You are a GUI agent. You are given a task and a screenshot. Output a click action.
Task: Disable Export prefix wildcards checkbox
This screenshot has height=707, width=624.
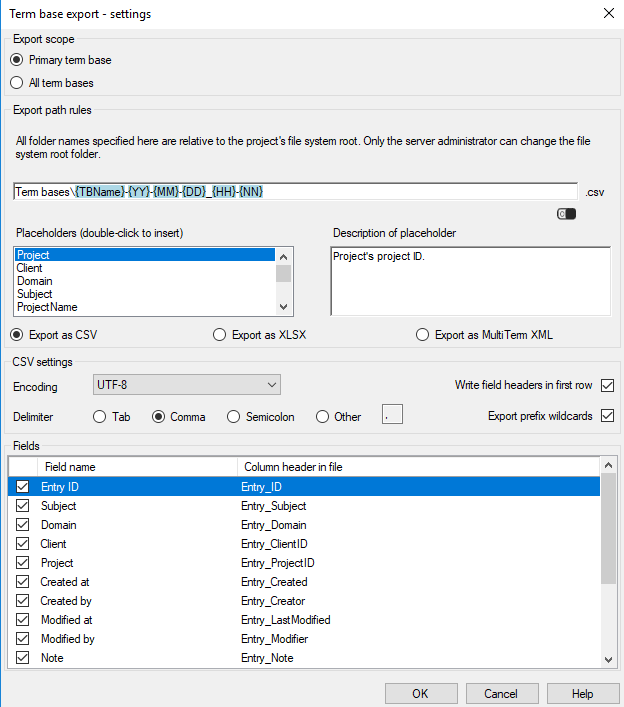pos(606,416)
